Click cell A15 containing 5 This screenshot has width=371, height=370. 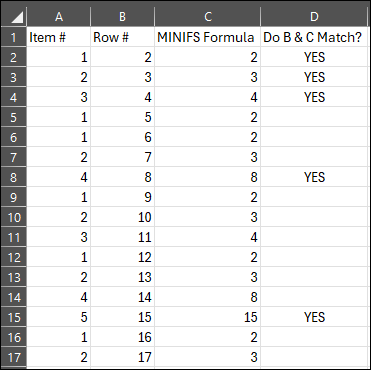59,317
